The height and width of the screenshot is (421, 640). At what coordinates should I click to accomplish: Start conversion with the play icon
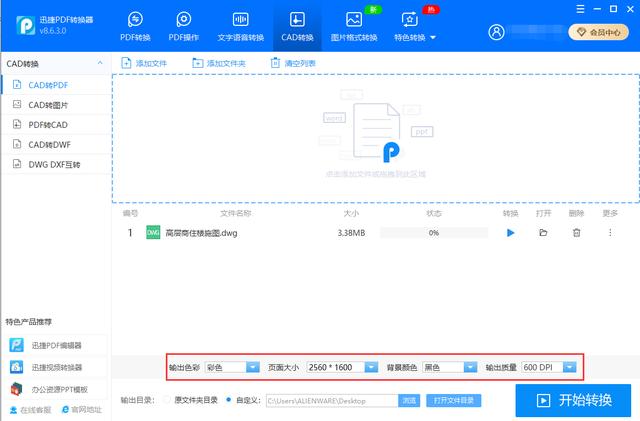point(510,233)
